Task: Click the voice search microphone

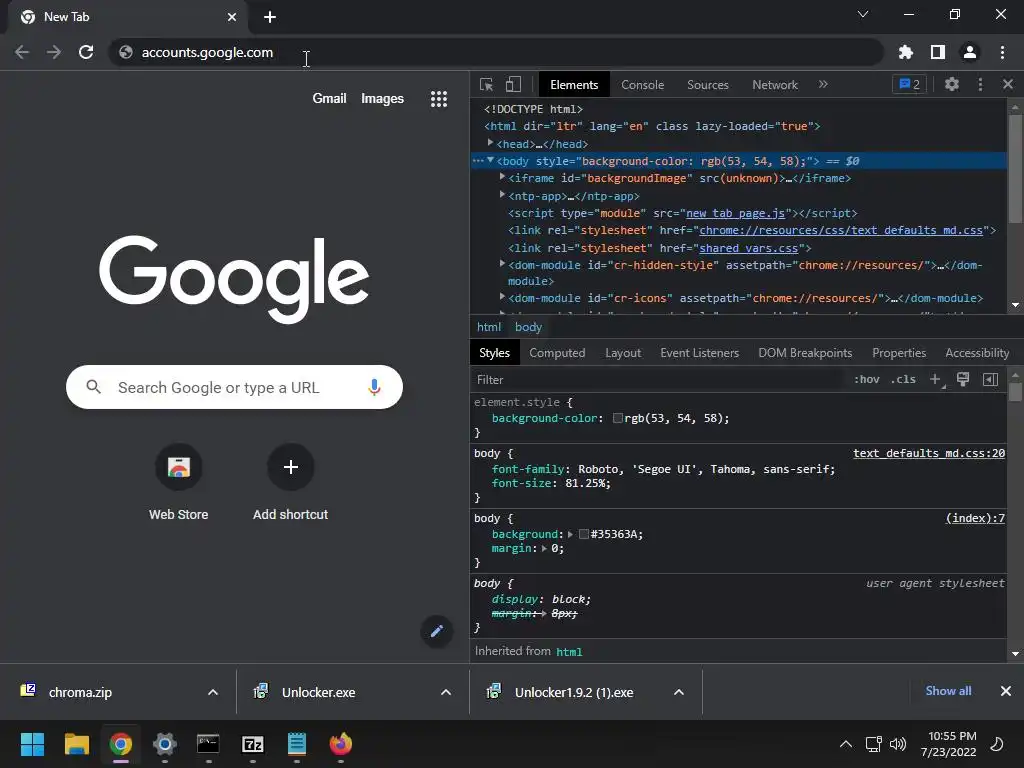Action: coord(374,387)
